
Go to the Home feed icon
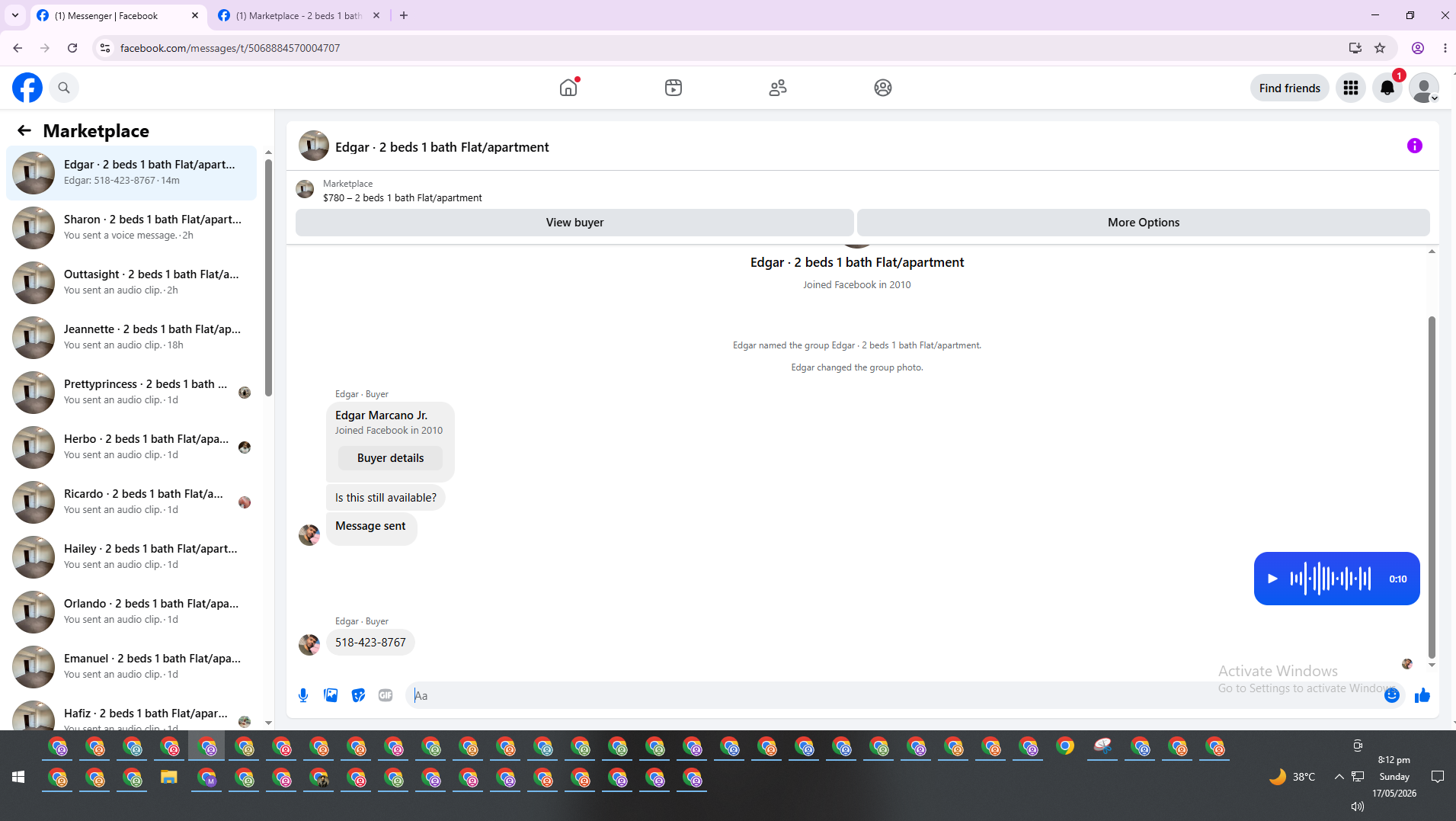(568, 88)
